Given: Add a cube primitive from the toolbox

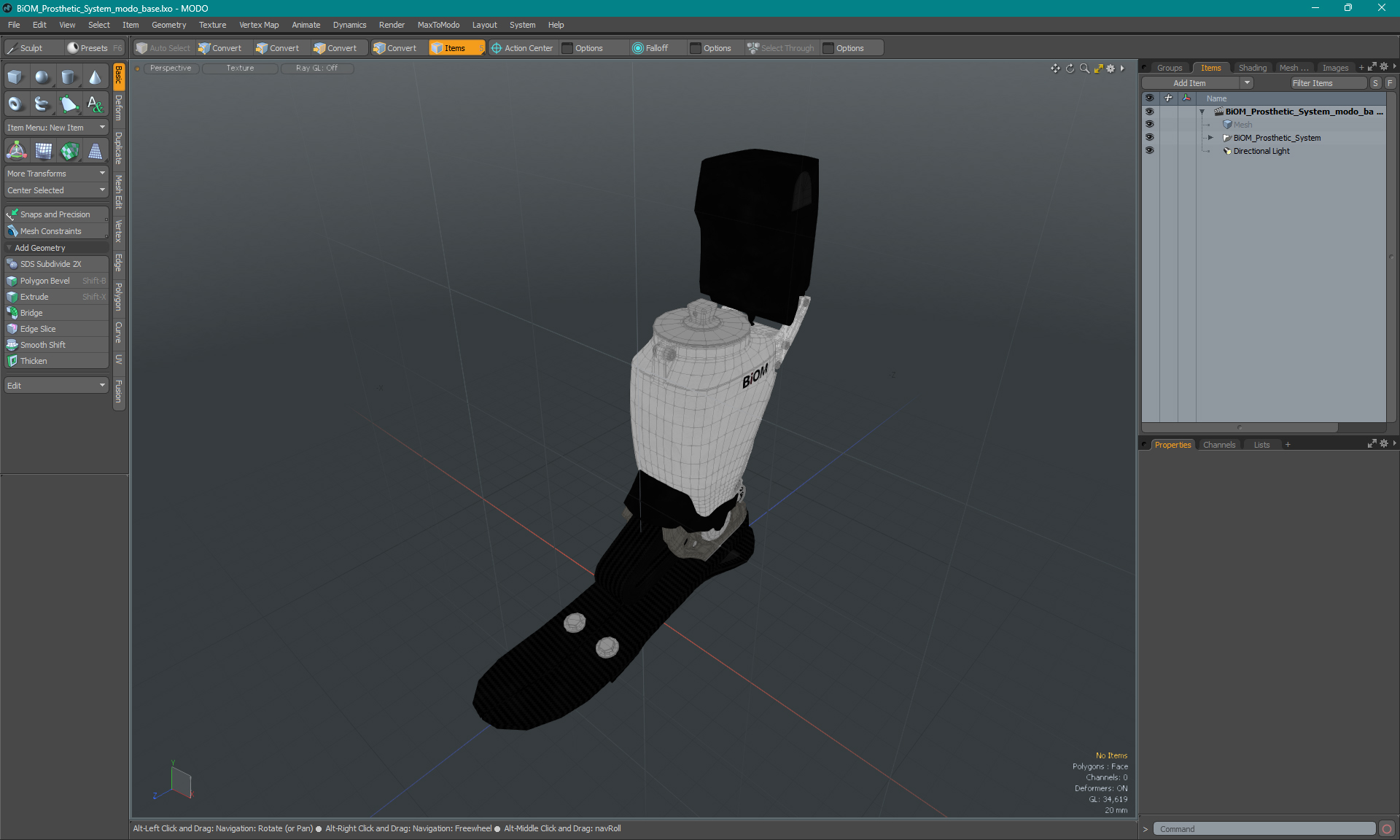Looking at the screenshot, I should [15, 77].
